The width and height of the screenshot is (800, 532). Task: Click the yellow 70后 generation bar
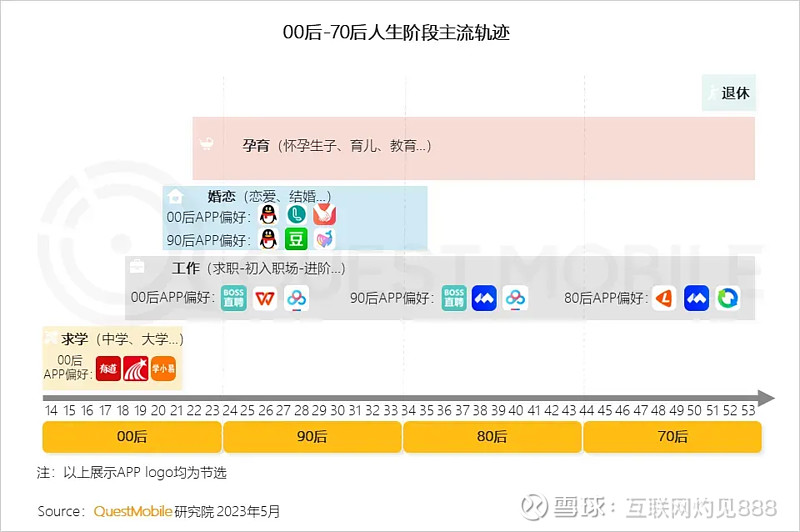(672, 437)
